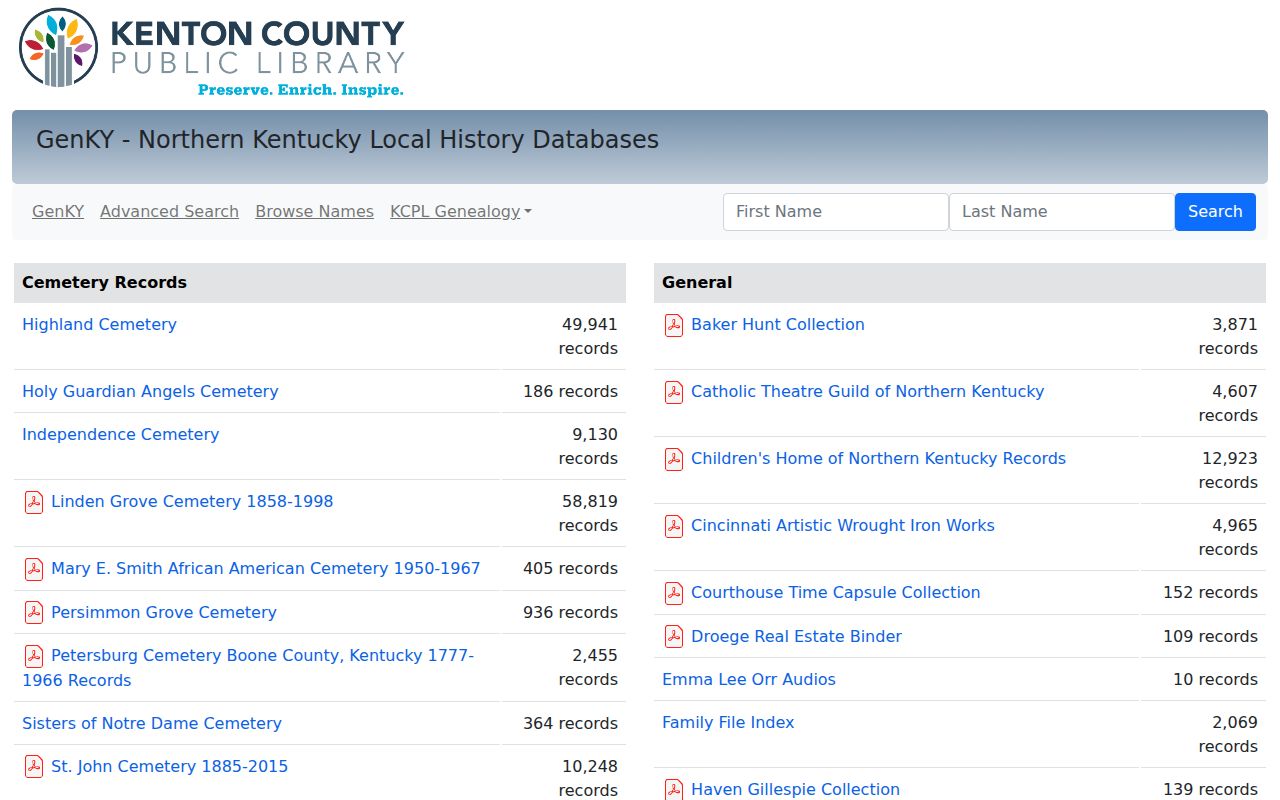Screen dimensions: 1280x800
Task: Focus the Last Name input field
Action: 1062,212
